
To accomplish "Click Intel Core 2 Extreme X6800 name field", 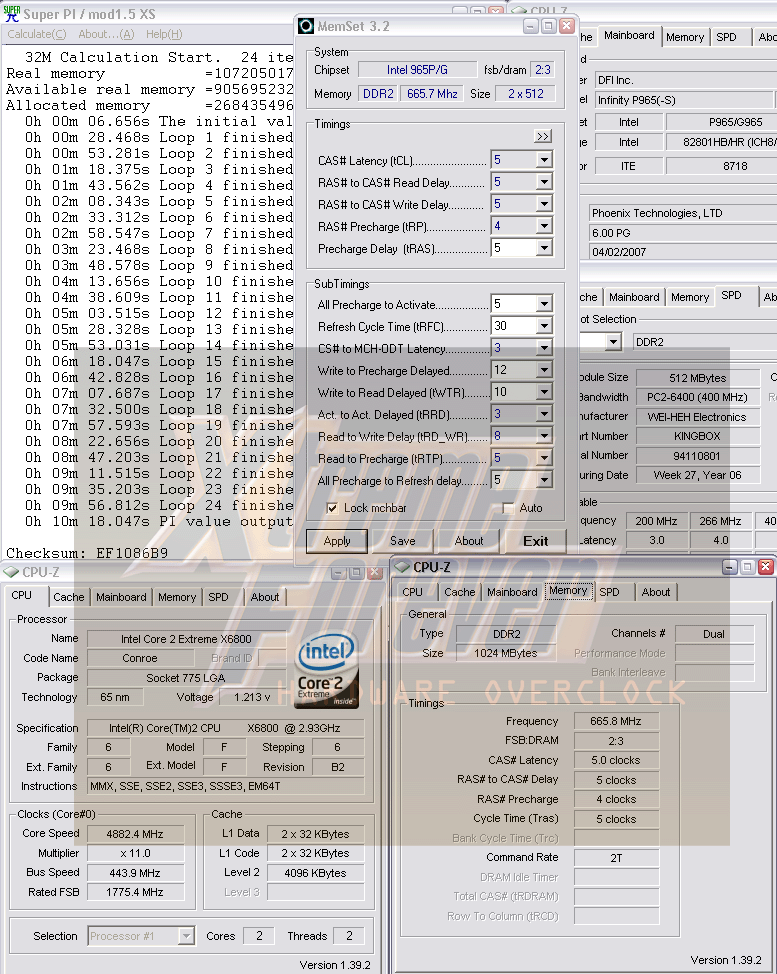I will 186,639.
